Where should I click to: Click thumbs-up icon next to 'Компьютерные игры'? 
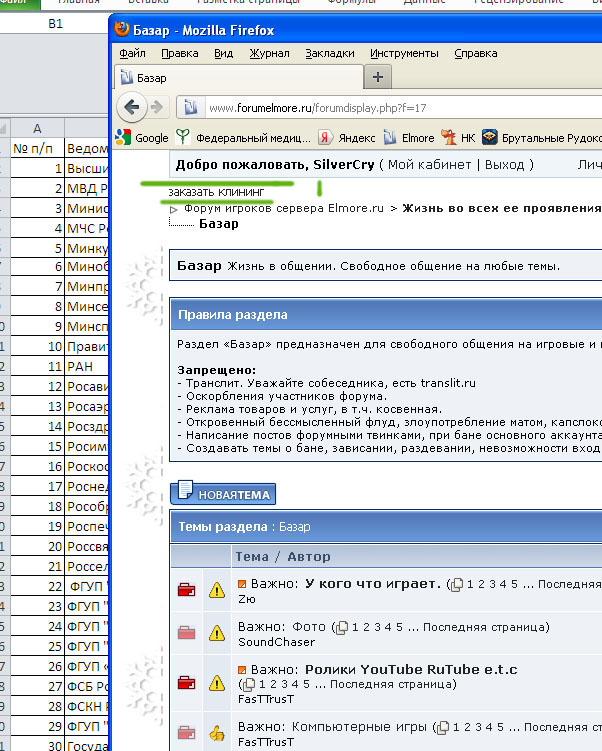217,733
